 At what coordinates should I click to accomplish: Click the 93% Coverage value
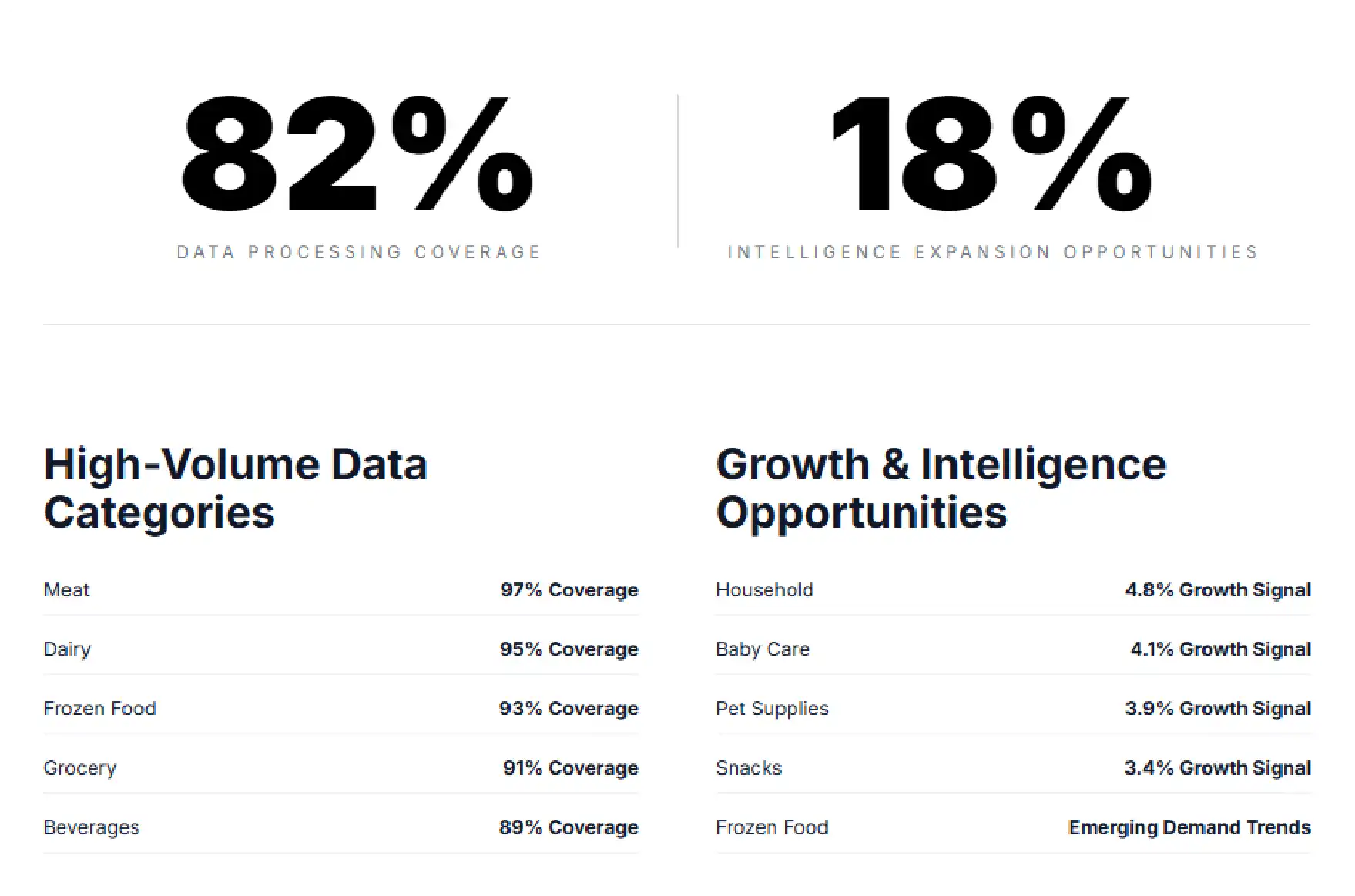pos(569,709)
